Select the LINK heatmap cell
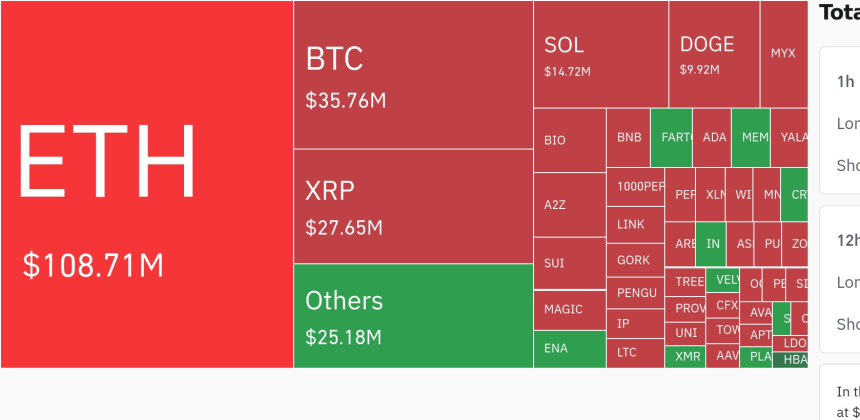 point(635,225)
